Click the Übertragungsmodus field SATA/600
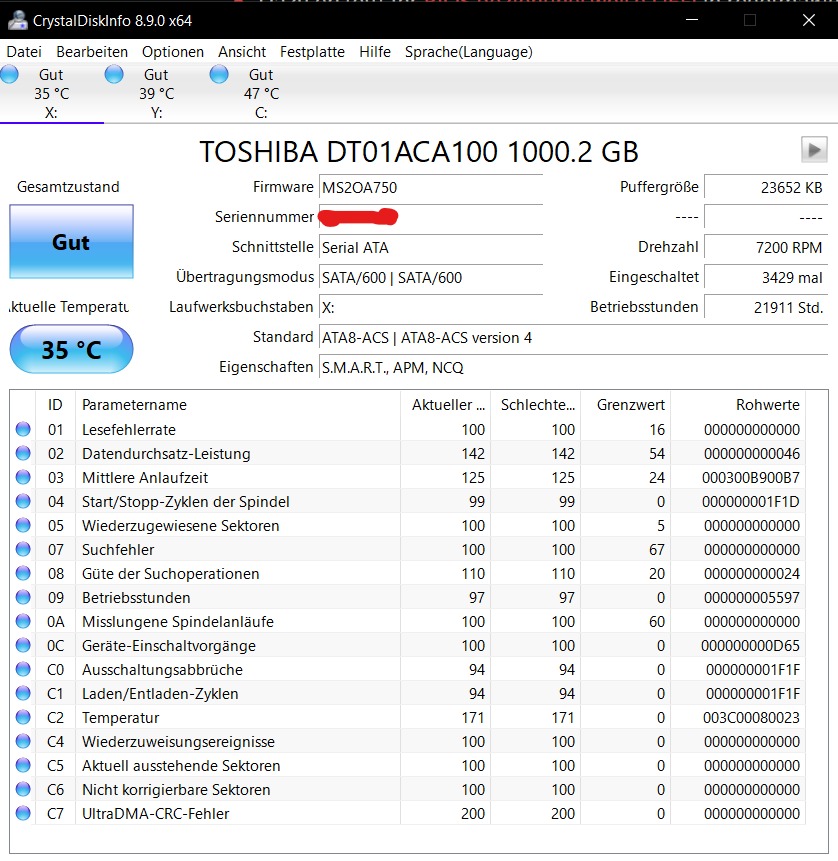The height and width of the screenshot is (861, 838). 431,278
